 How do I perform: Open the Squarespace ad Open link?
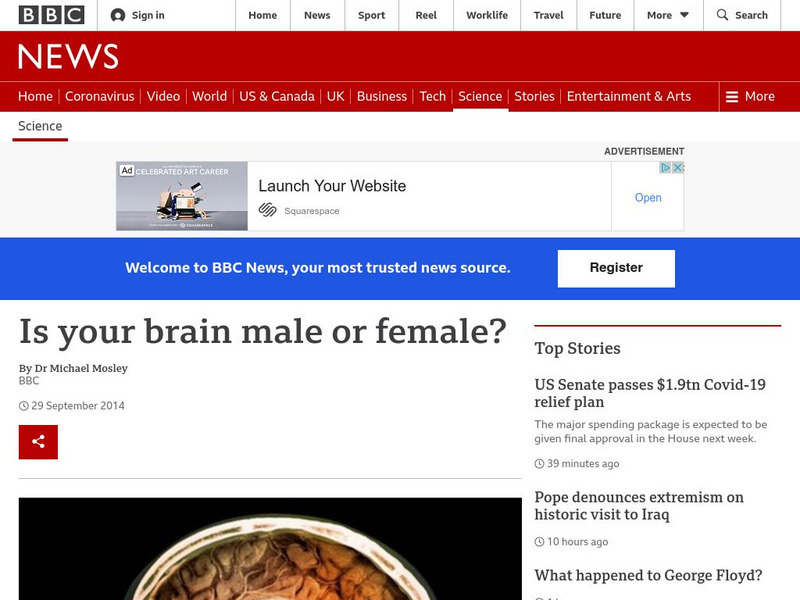pyautogui.click(x=648, y=198)
